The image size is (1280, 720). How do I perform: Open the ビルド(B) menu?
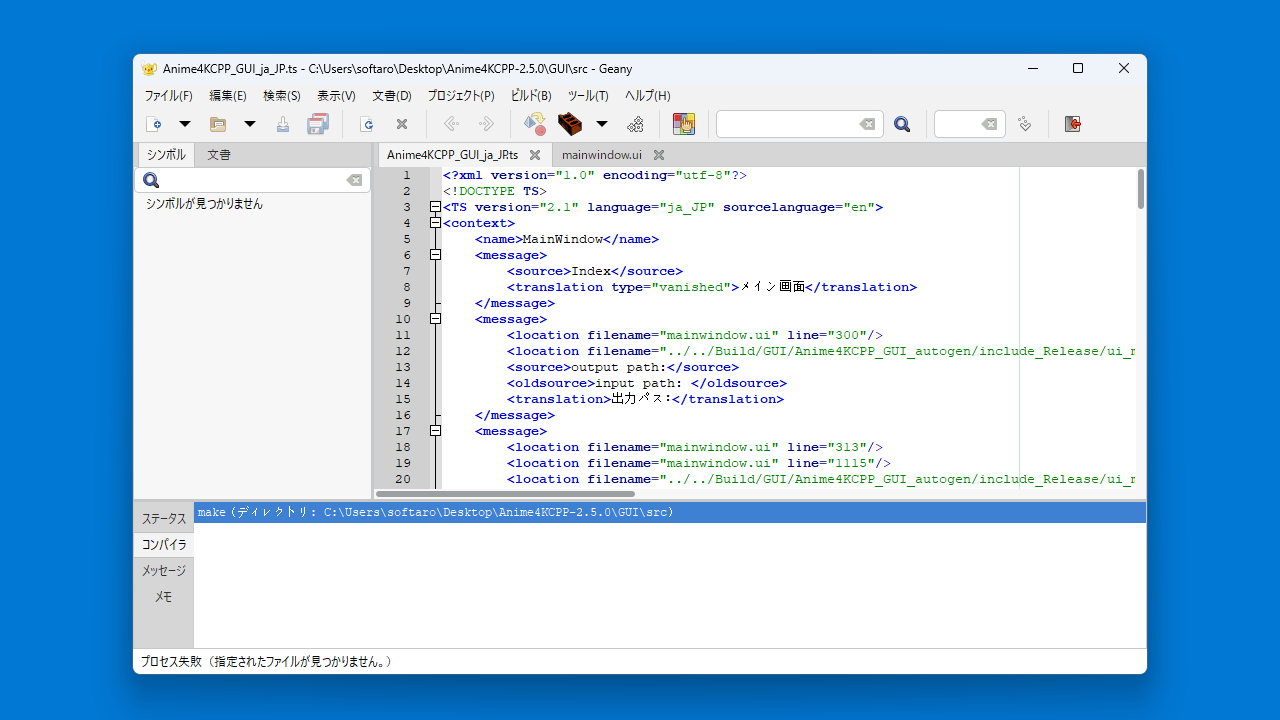(531, 96)
